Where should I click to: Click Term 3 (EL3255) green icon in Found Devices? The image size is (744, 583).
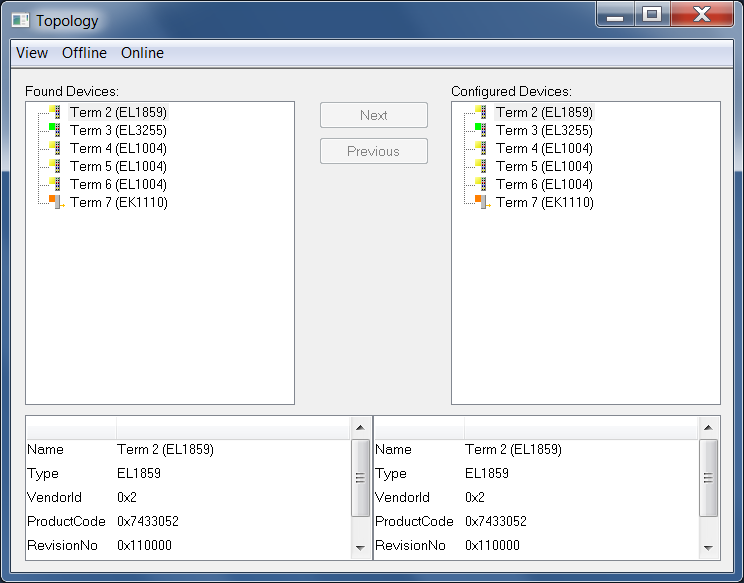55,130
